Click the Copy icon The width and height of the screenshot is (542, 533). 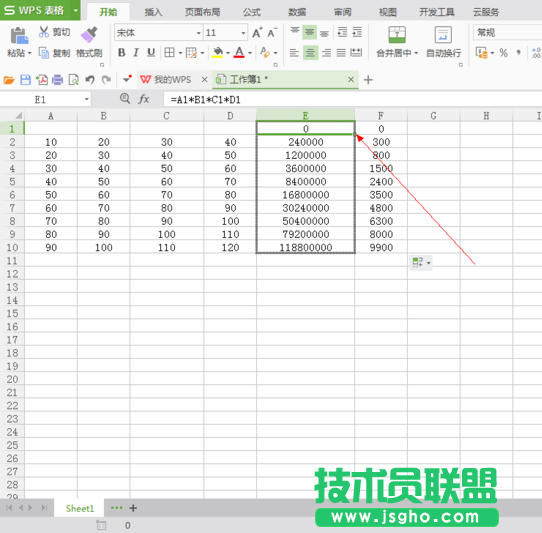click(44, 53)
